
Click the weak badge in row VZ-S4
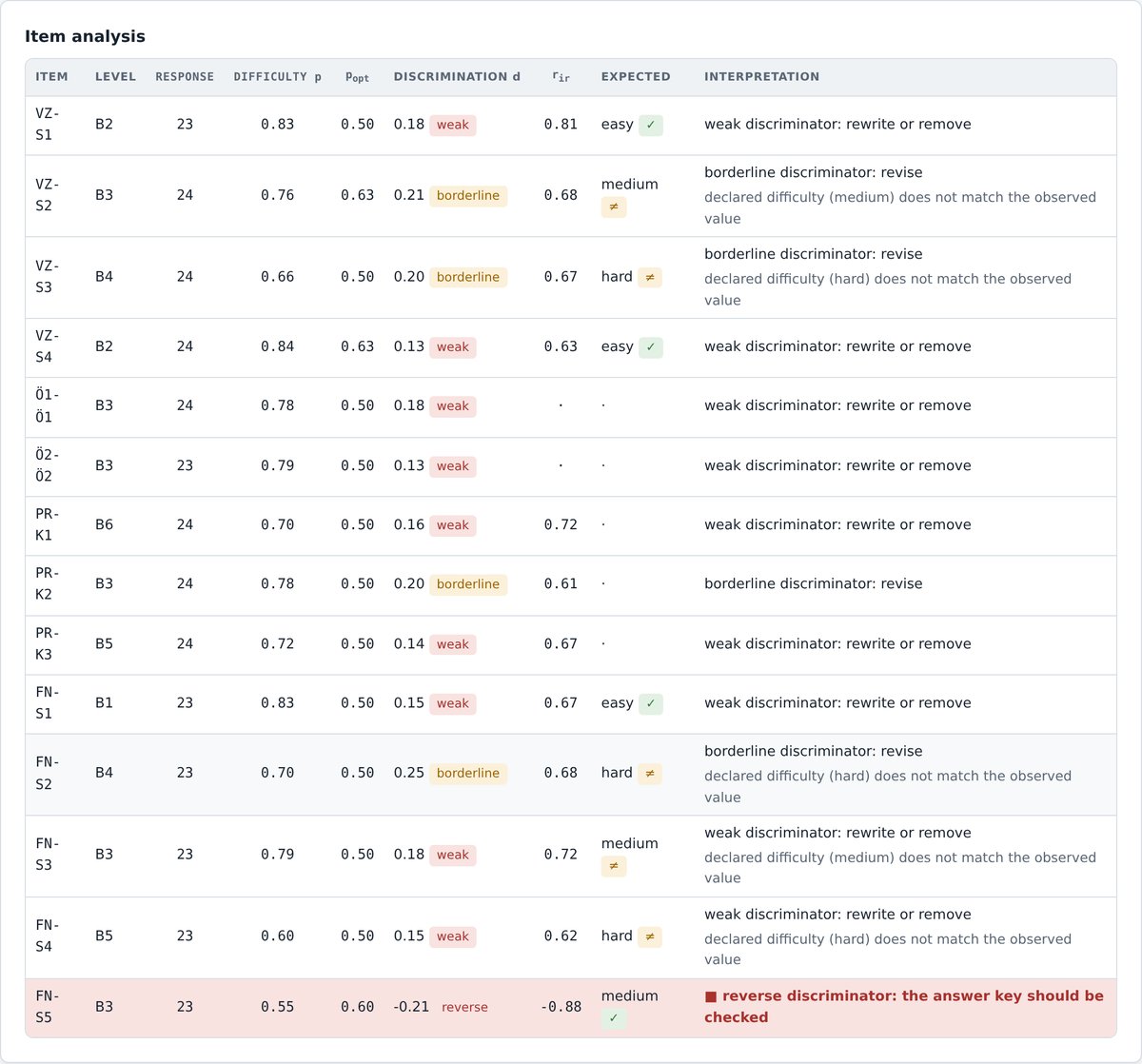(453, 347)
